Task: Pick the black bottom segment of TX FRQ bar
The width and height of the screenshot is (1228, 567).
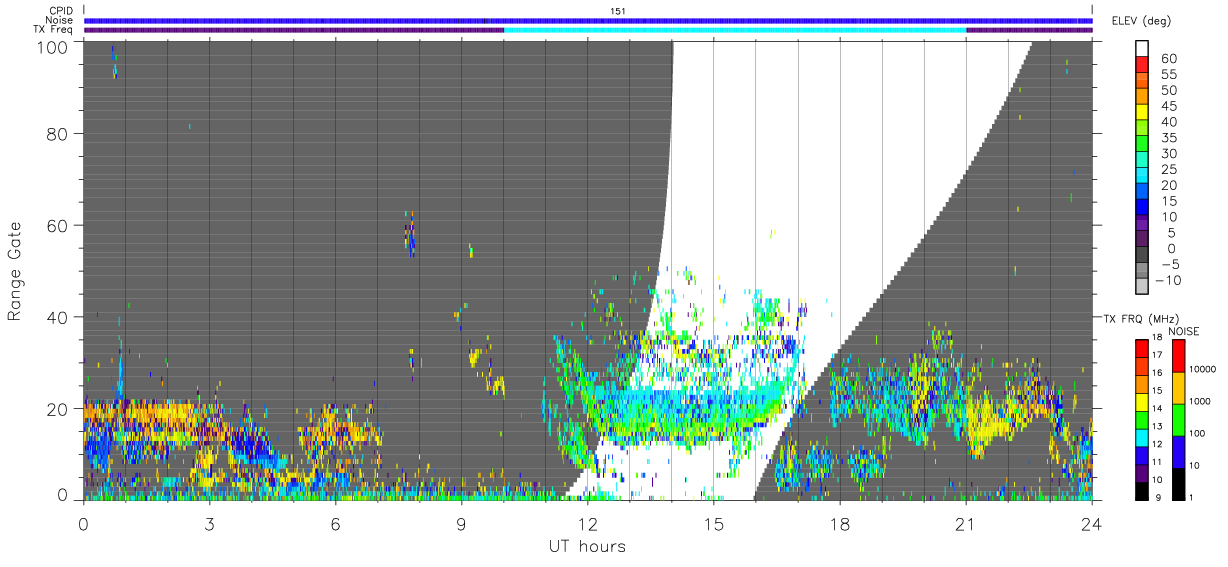Action: (1141, 491)
